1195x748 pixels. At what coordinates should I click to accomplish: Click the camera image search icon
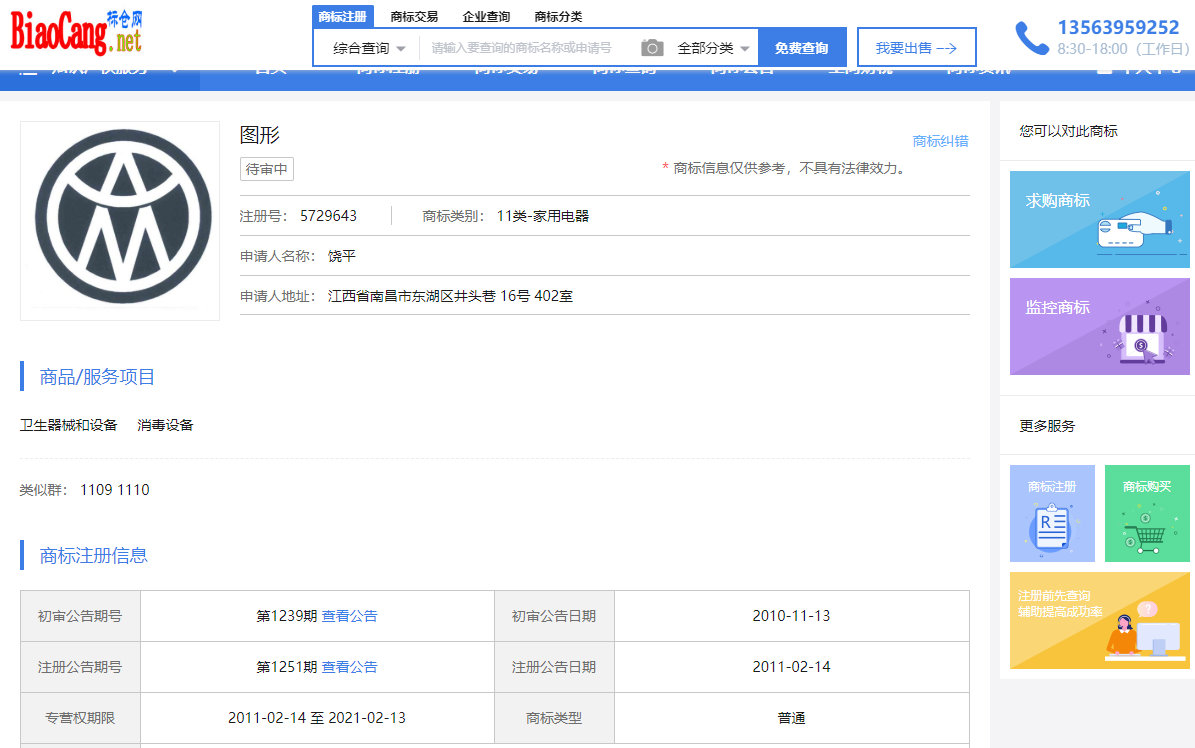coord(652,48)
